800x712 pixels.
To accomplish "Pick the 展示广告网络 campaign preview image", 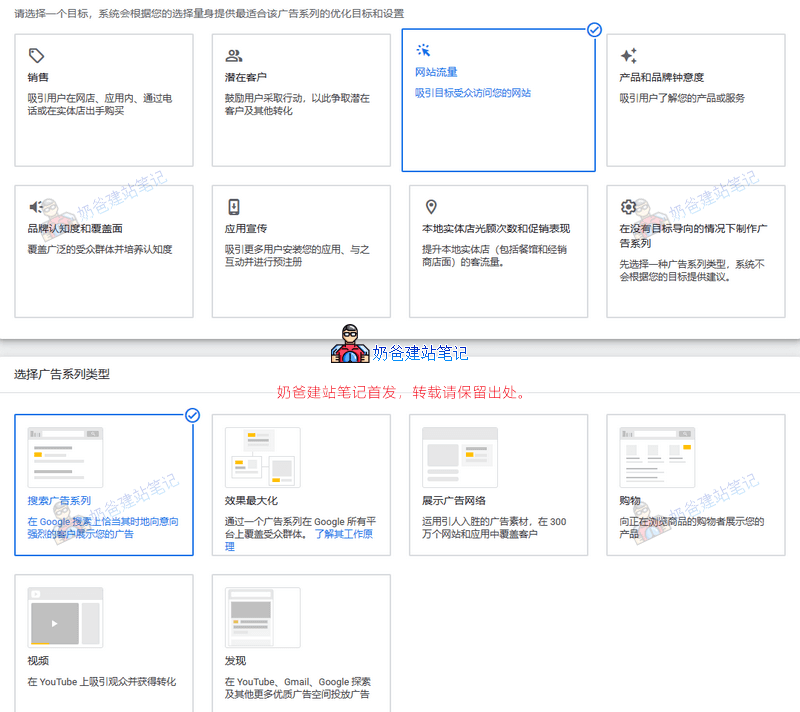I will 459,457.
